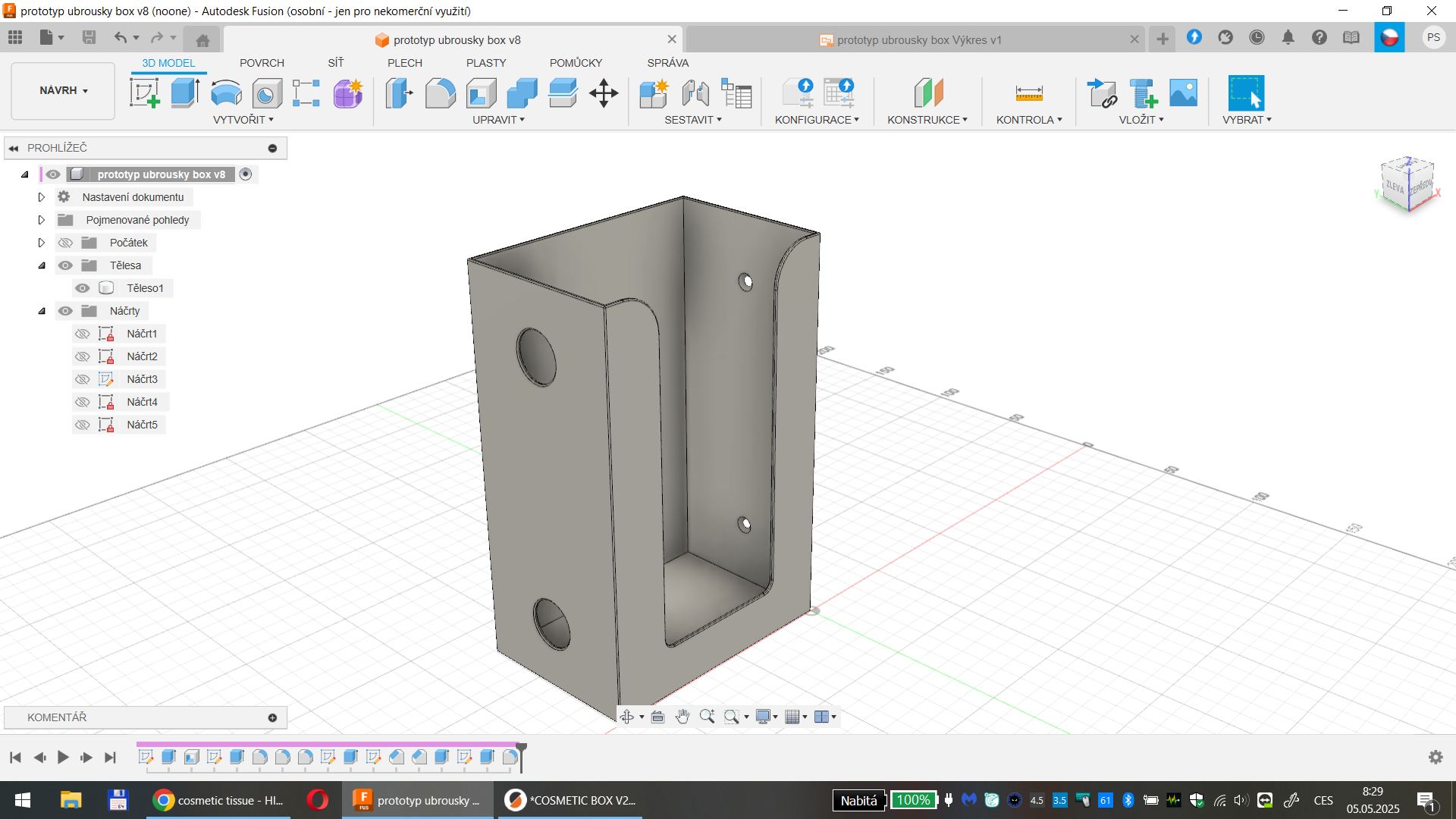1456x819 pixels.
Task: Show sketch Náčrt4
Action: click(83, 402)
